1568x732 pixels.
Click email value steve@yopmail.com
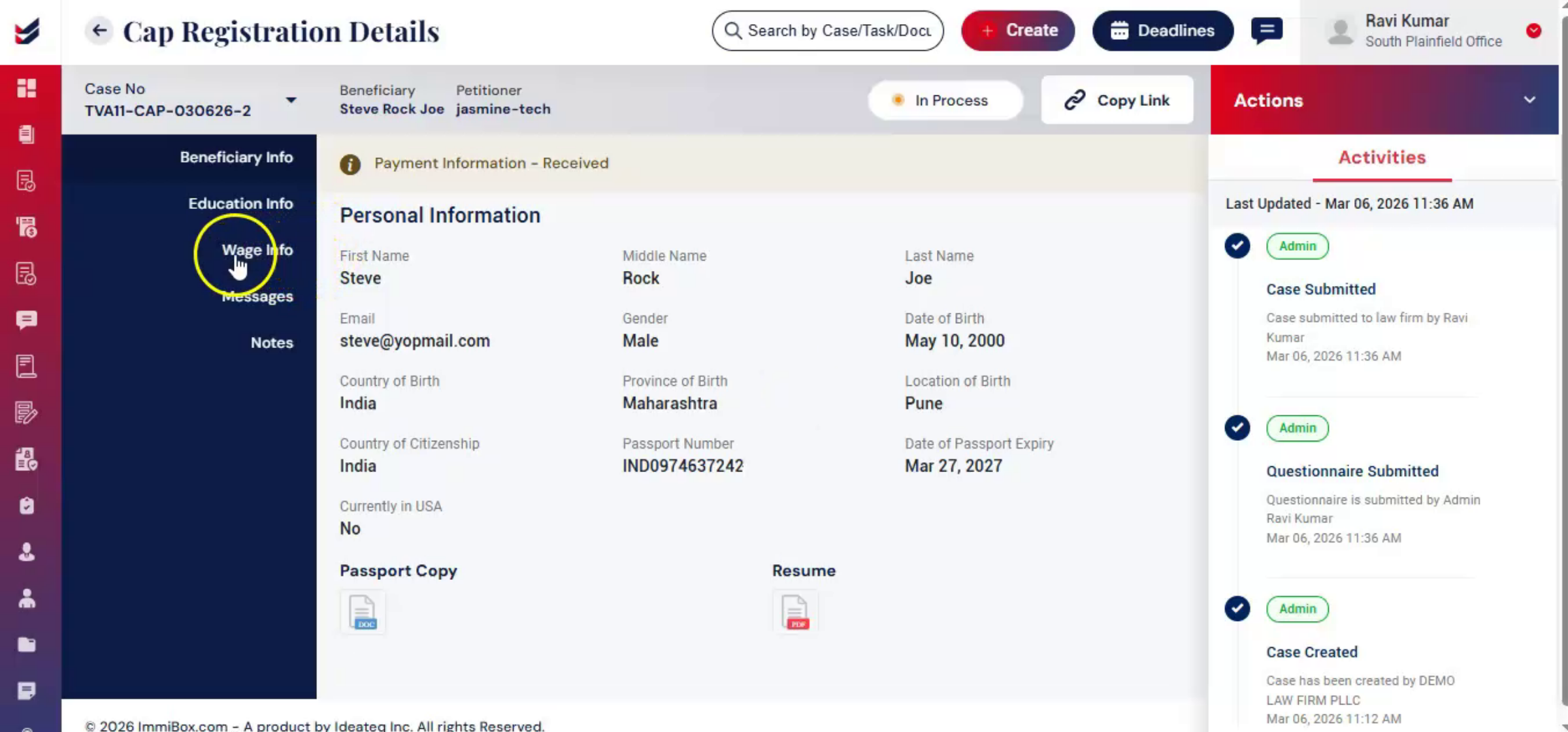[x=414, y=341]
